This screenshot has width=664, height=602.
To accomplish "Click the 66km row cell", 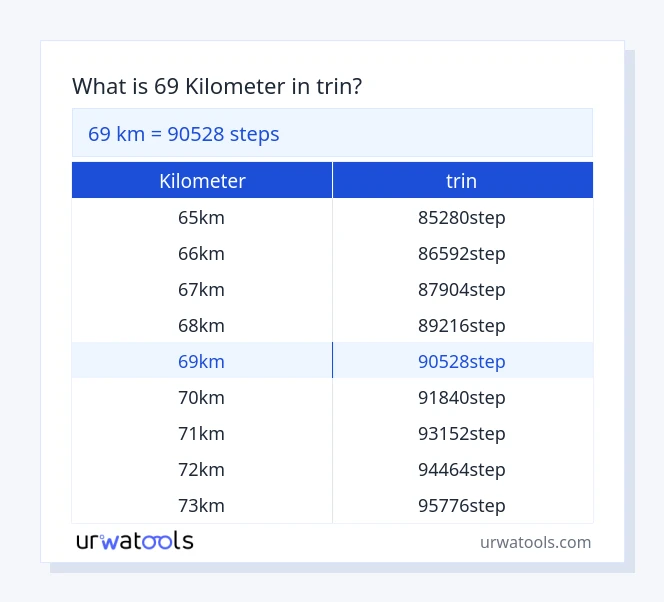I will pyautogui.click(x=201, y=253).
